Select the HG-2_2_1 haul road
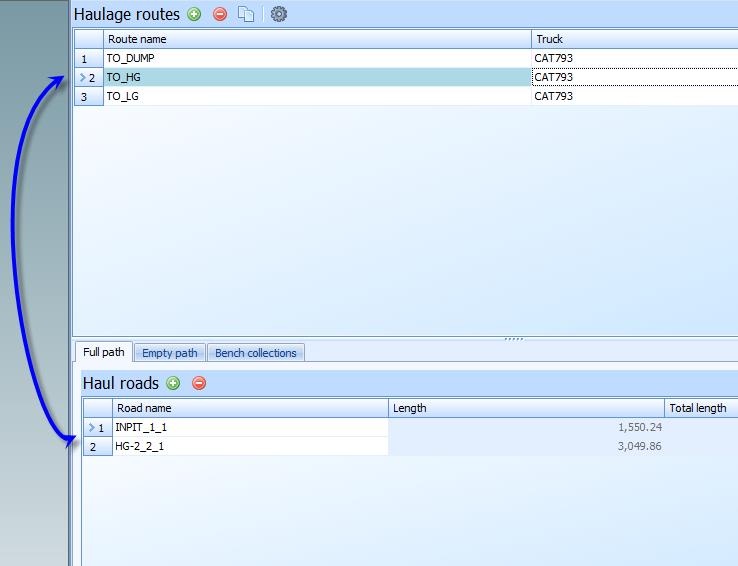Image resolution: width=738 pixels, height=566 pixels. [250, 446]
